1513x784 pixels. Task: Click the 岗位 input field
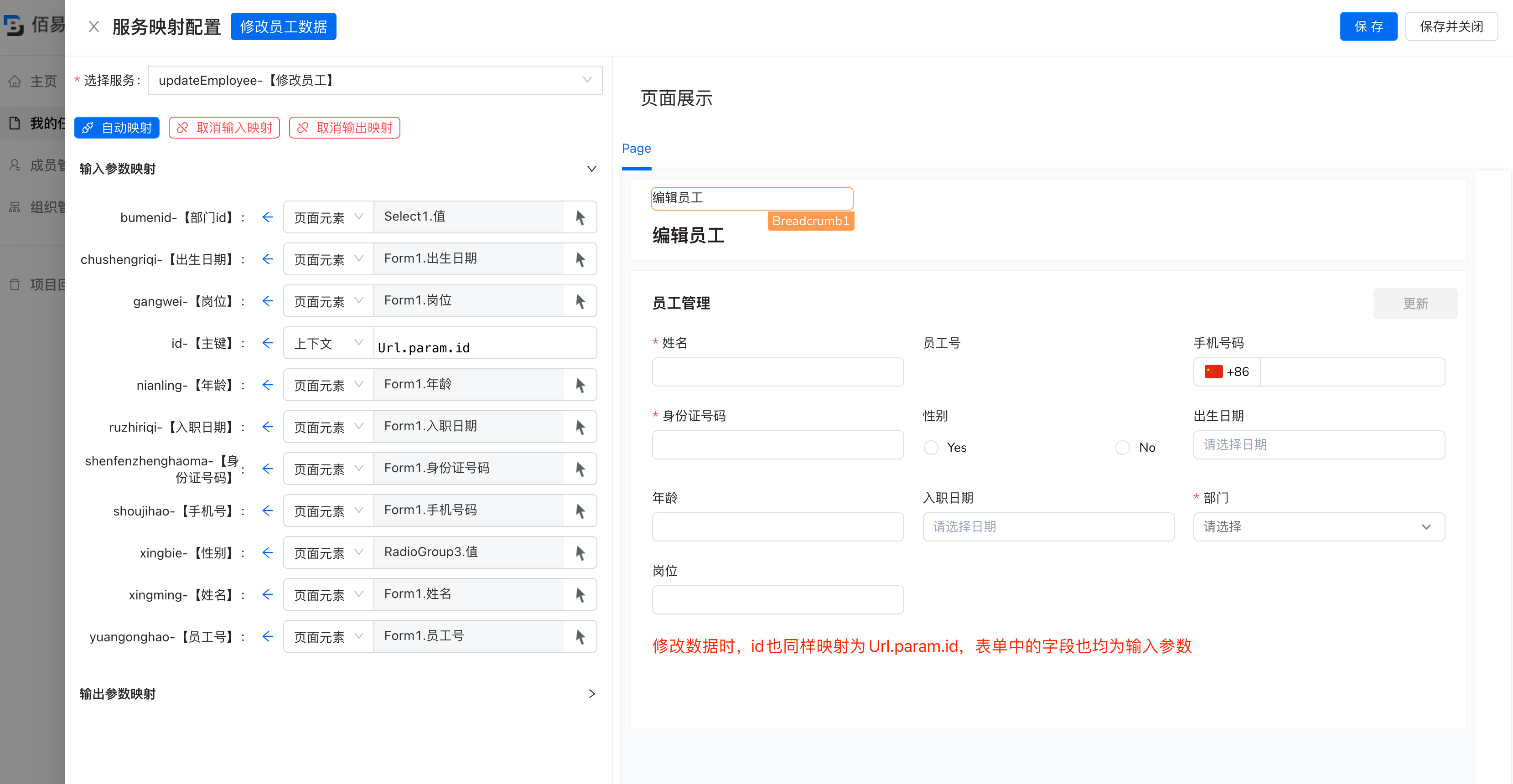point(777,599)
